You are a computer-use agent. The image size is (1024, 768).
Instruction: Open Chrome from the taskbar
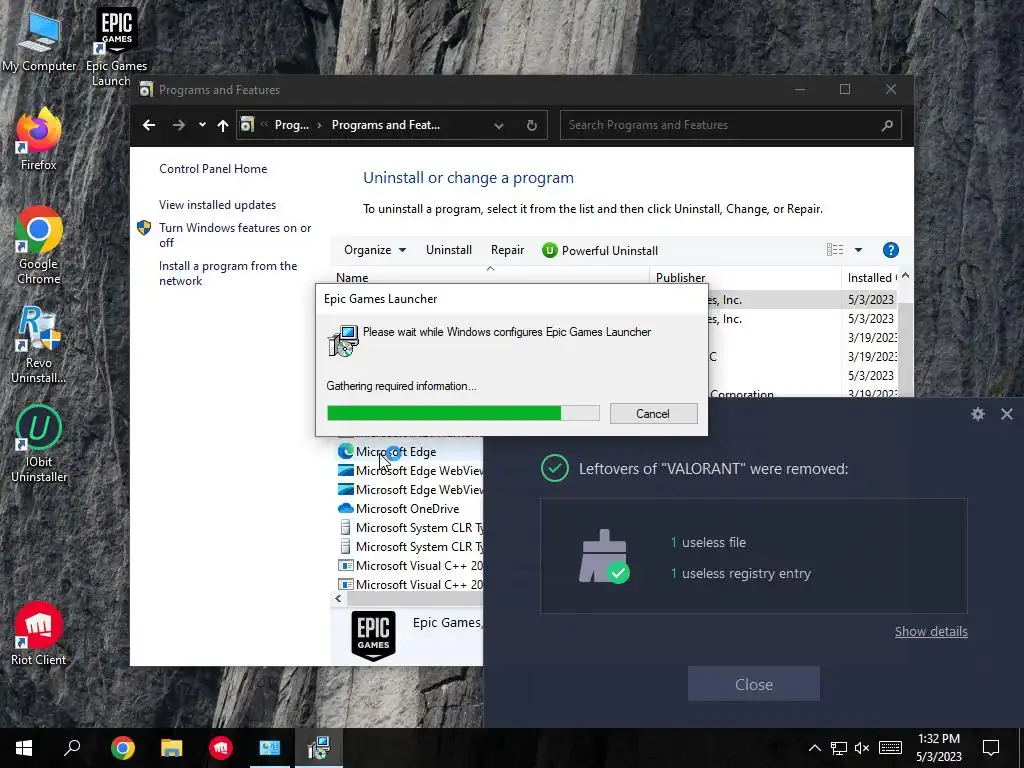click(x=122, y=748)
